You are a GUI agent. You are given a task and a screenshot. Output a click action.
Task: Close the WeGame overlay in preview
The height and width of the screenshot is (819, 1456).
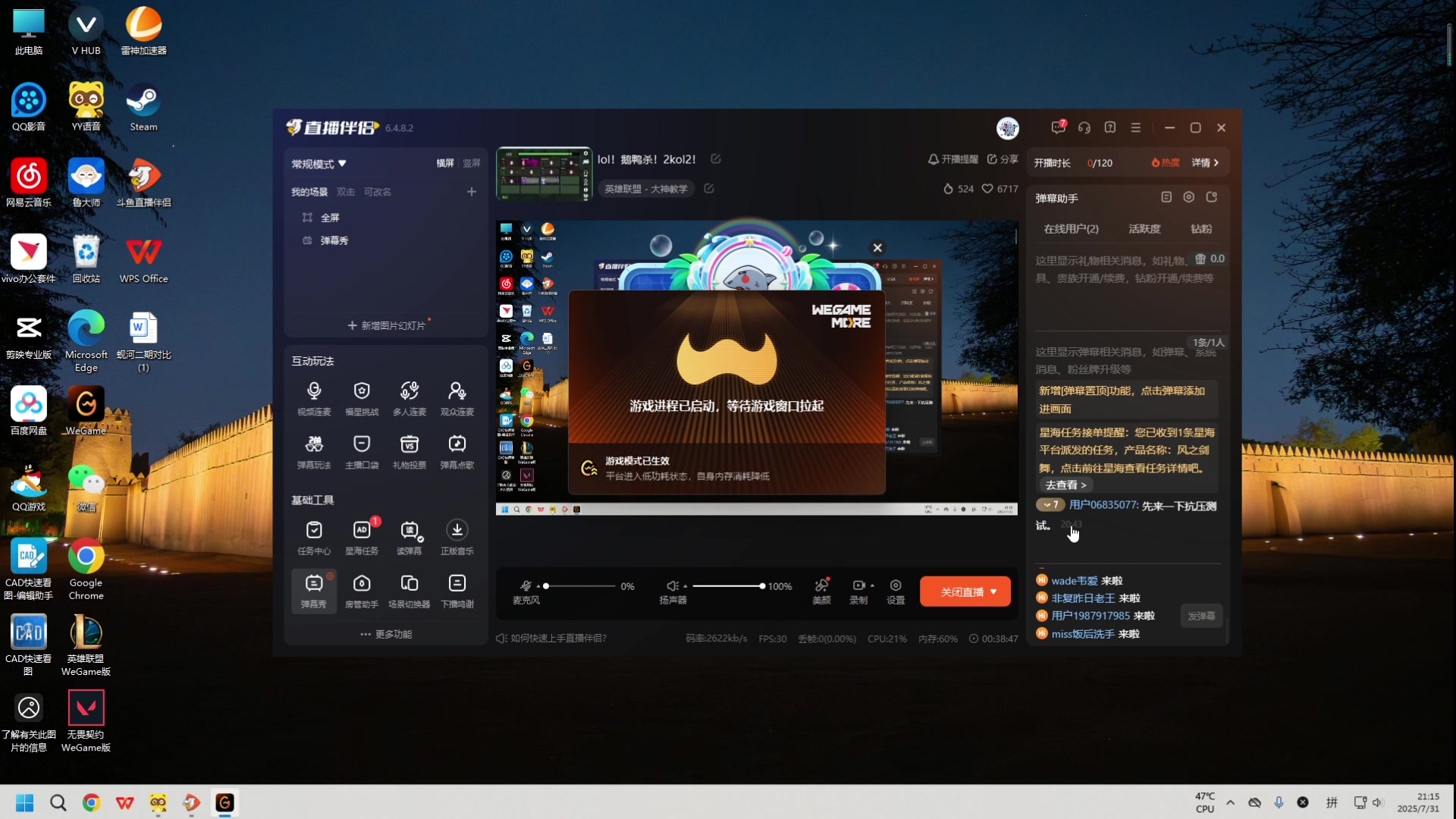pyautogui.click(x=877, y=247)
